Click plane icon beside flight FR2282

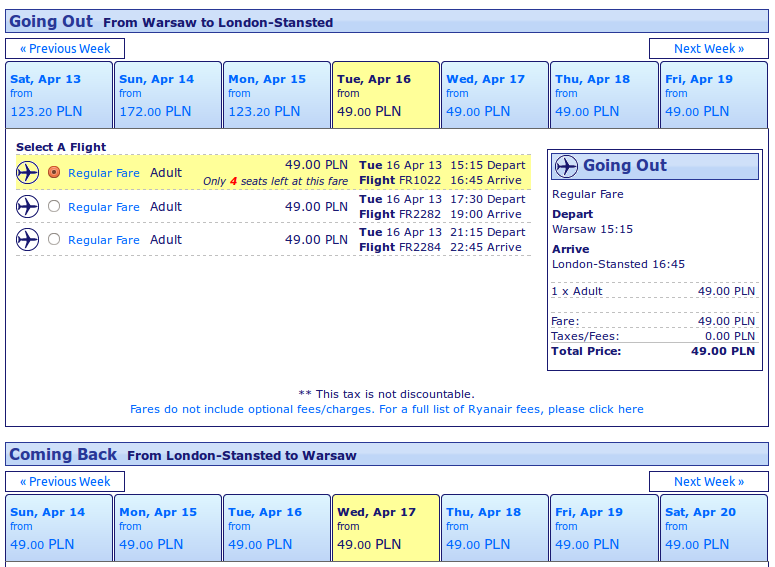pyautogui.click(x=28, y=207)
